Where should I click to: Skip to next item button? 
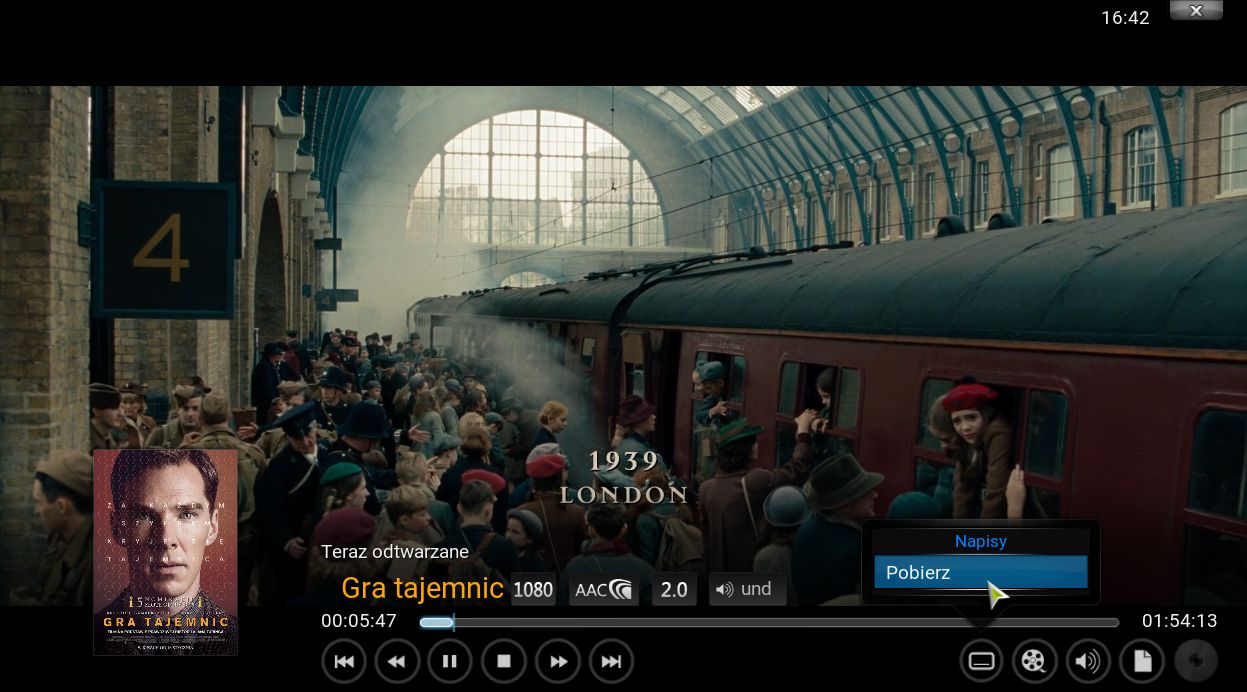coord(611,661)
